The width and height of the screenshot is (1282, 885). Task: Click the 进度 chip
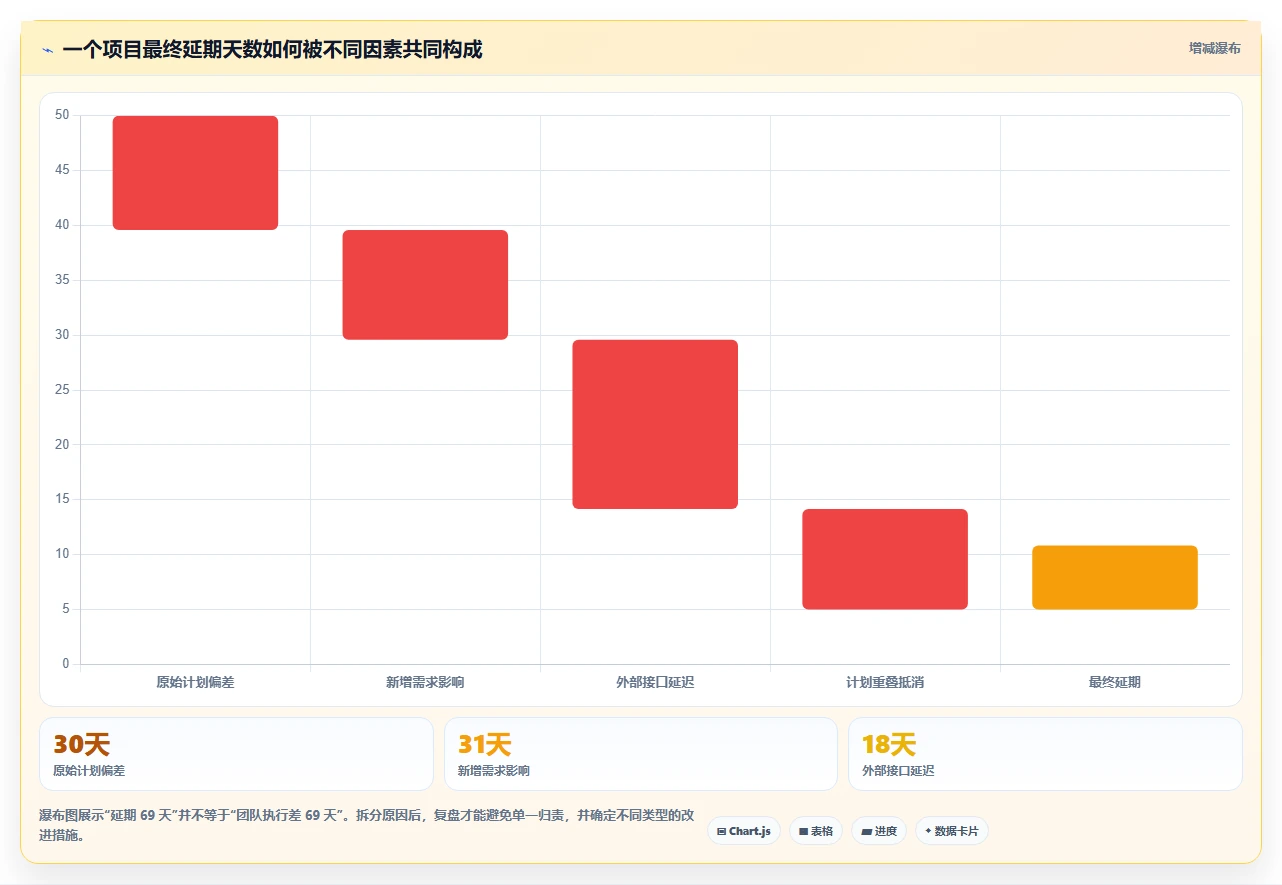[x=879, y=831]
